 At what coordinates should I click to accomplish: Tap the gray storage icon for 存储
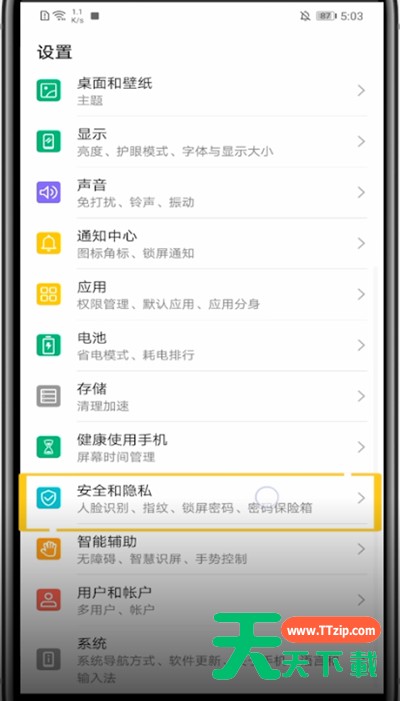click(48, 397)
